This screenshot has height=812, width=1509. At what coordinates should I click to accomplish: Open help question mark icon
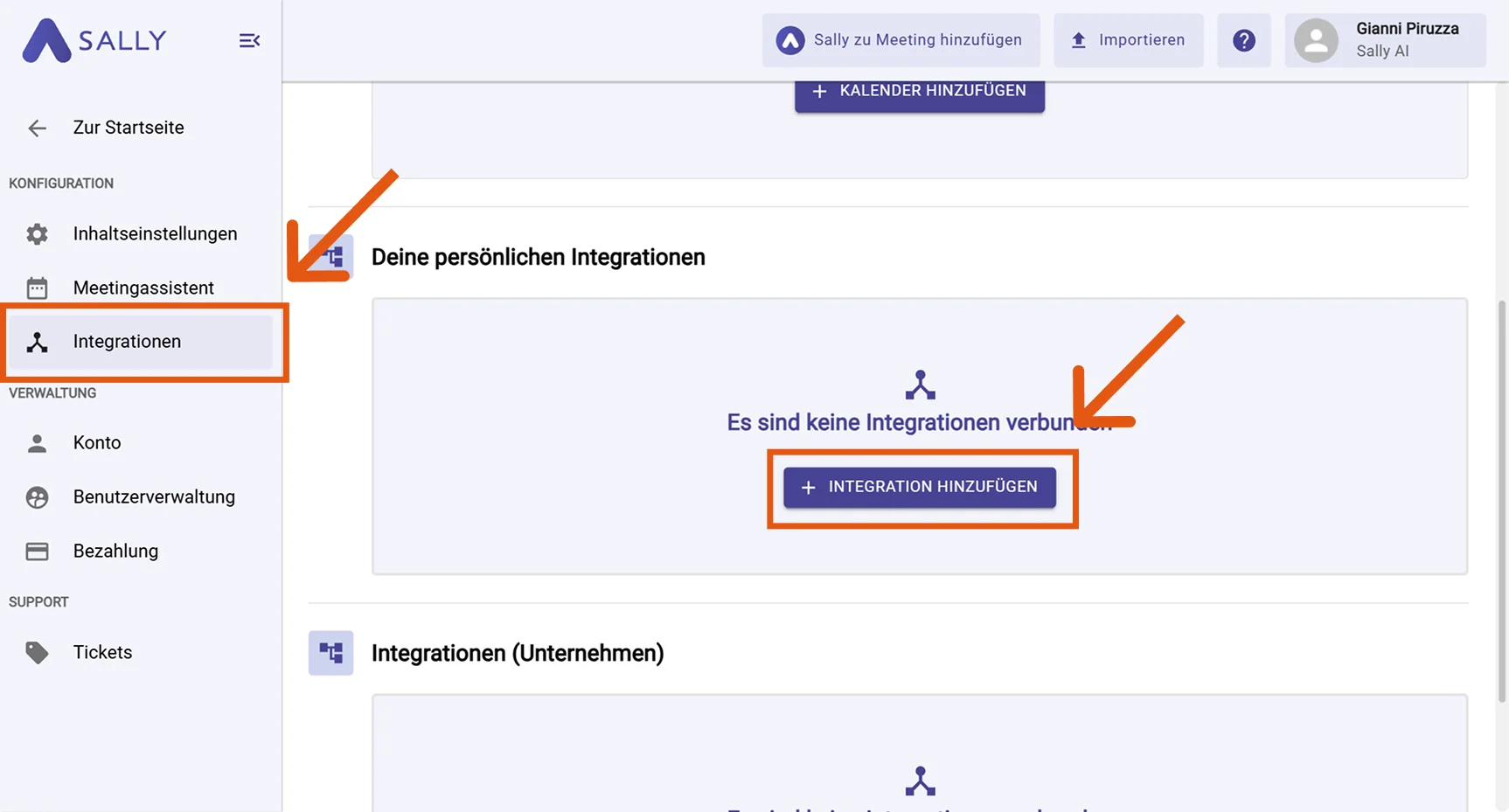click(1244, 40)
